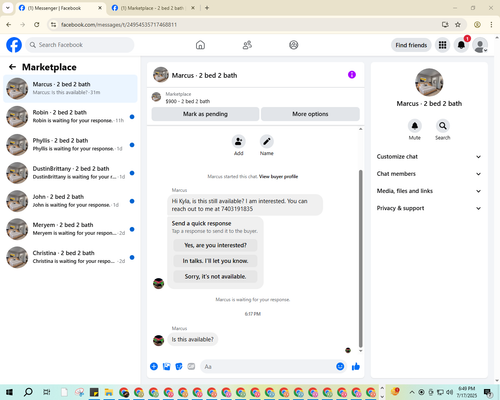Open Meryem's 2 bed 2 bath conversation

tap(70, 229)
